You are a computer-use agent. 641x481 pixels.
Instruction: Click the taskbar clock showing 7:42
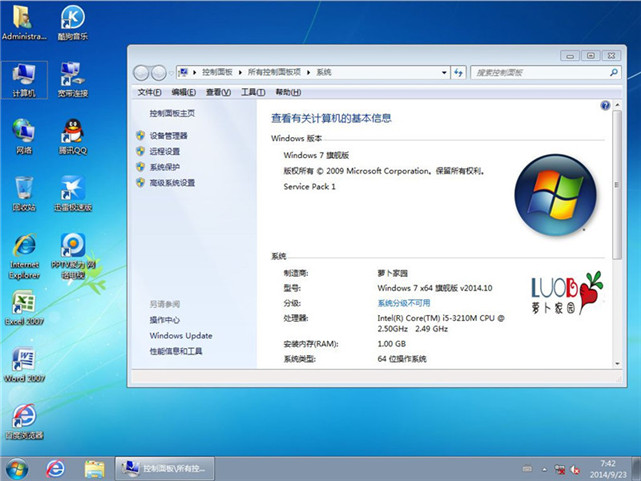click(x=608, y=469)
